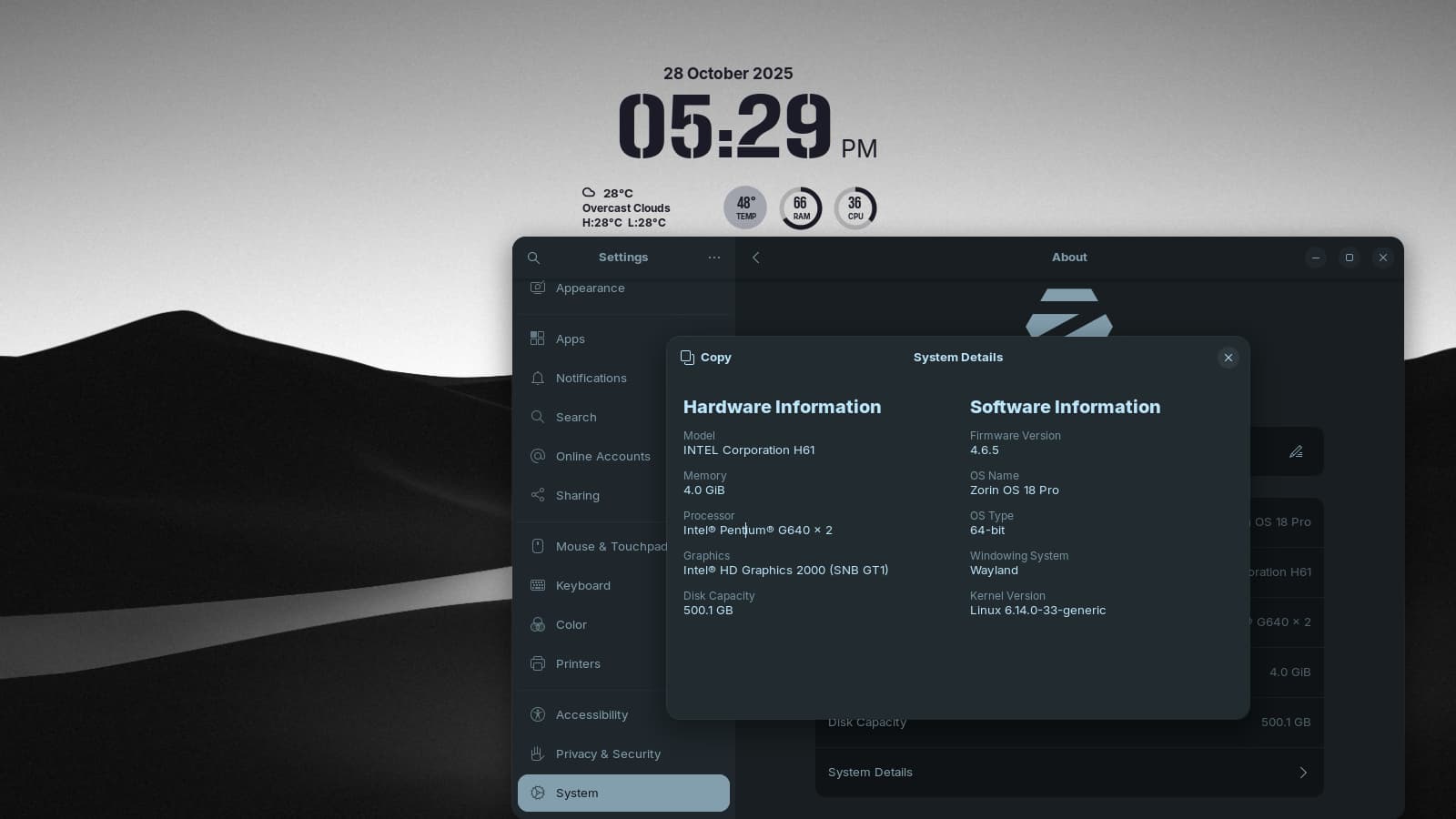Image resolution: width=1456 pixels, height=819 pixels.
Task: Go to Printers settings
Action: click(x=578, y=663)
